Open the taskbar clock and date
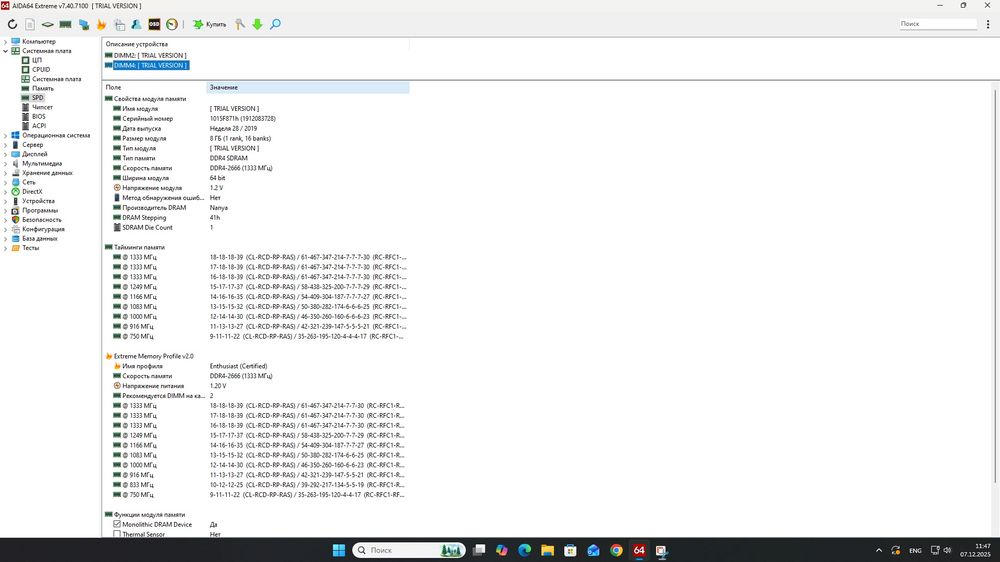 (x=975, y=550)
